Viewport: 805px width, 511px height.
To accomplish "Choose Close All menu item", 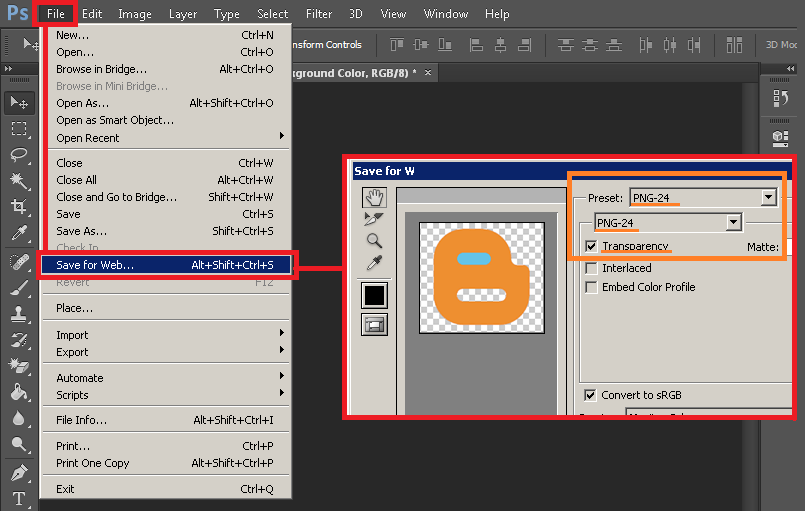I will [166, 180].
